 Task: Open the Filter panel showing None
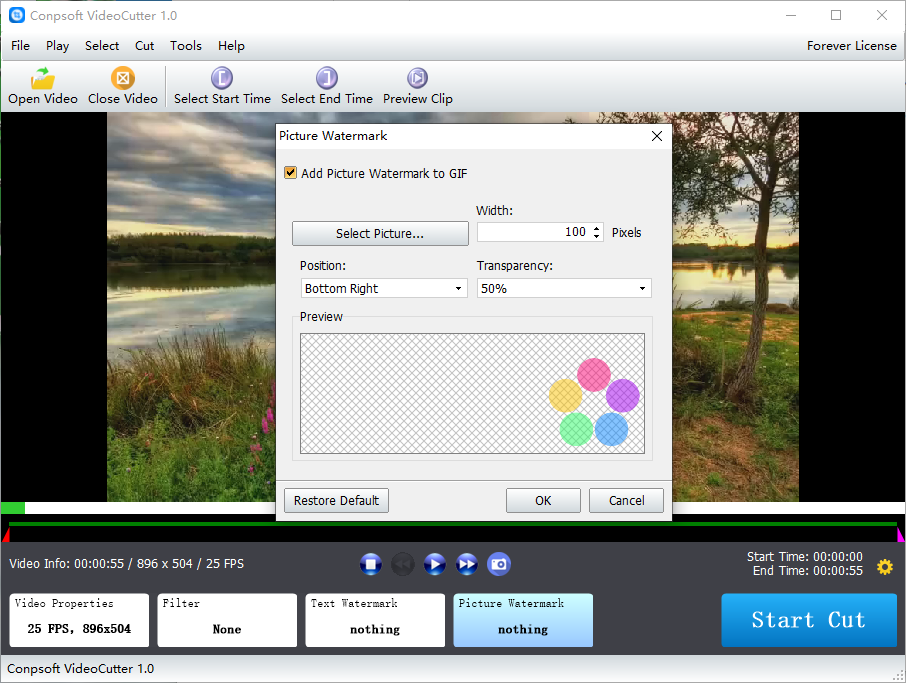point(227,620)
